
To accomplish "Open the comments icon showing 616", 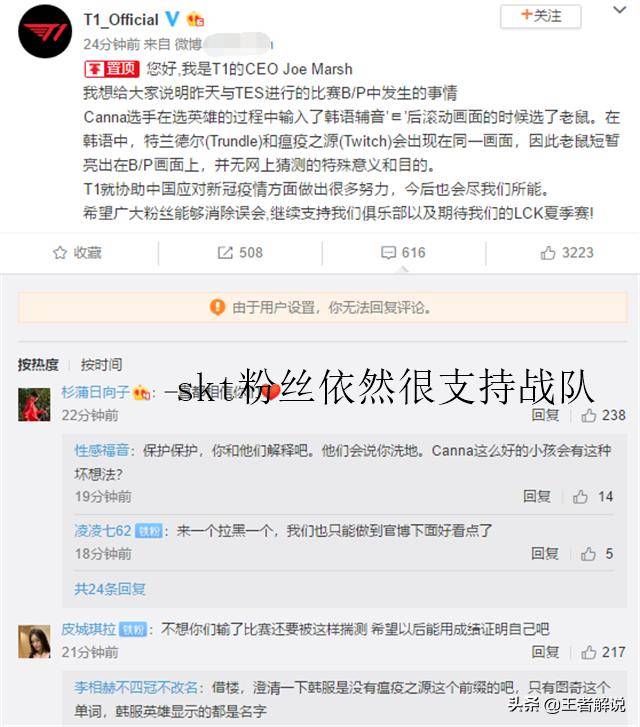I will coord(388,253).
